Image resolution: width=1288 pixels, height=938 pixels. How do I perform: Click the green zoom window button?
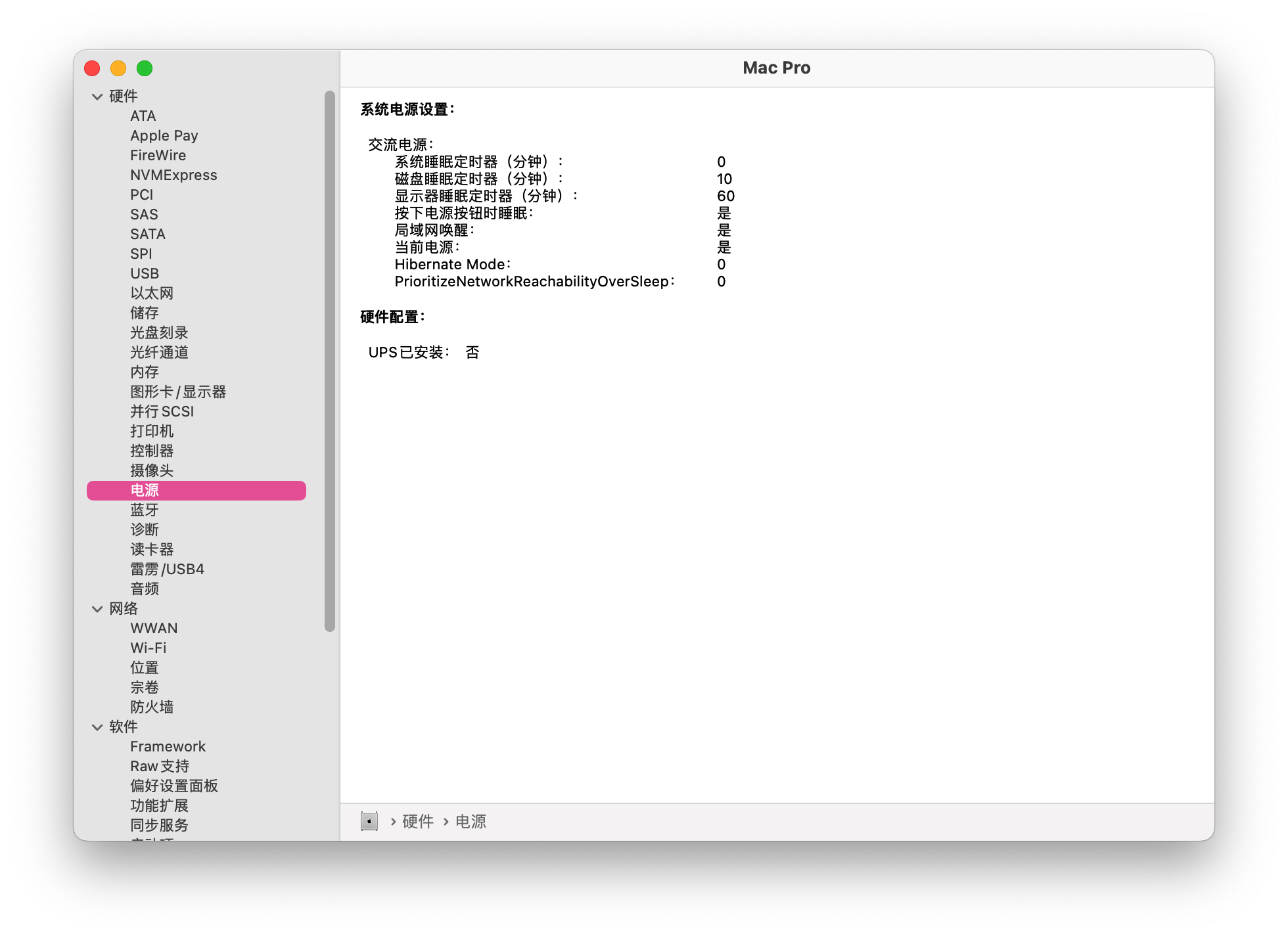click(x=145, y=68)
